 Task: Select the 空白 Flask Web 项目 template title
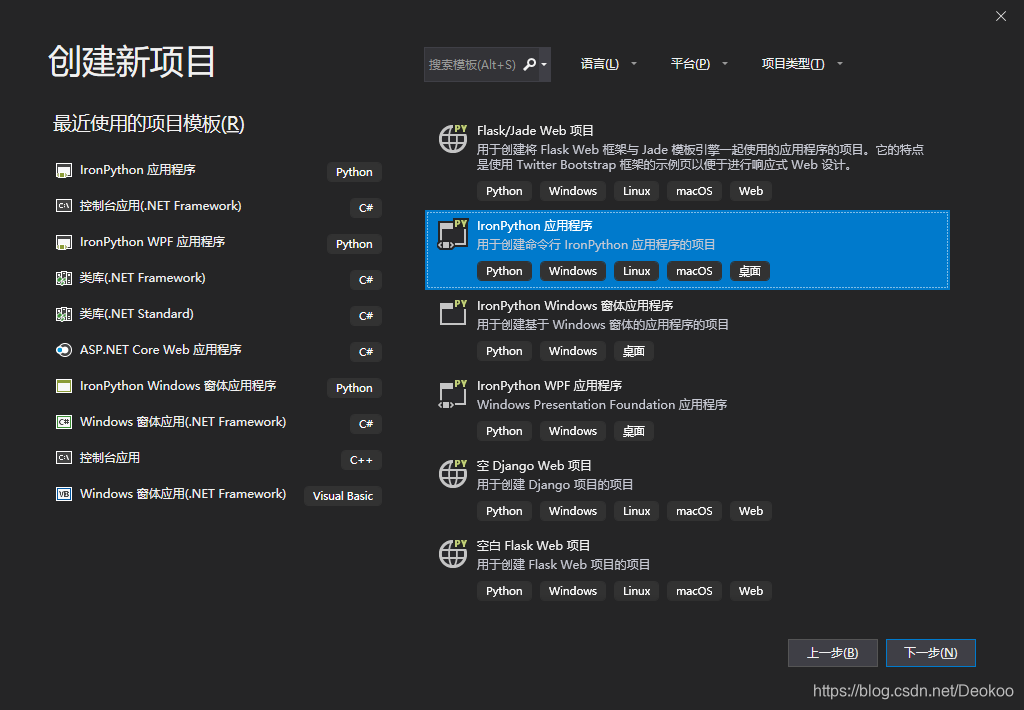(x=533, y=545)
